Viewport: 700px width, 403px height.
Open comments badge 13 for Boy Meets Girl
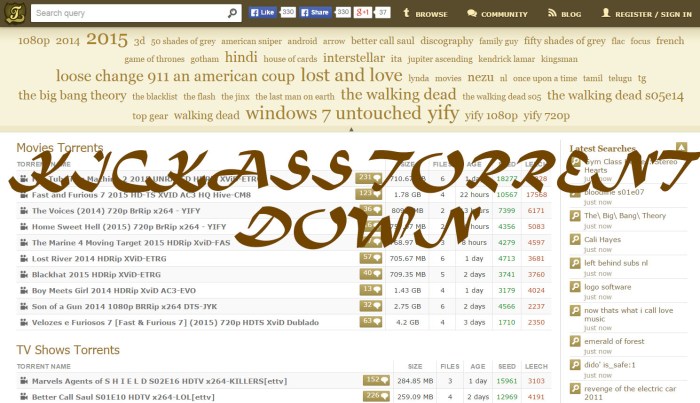click(x=371, y=290)
